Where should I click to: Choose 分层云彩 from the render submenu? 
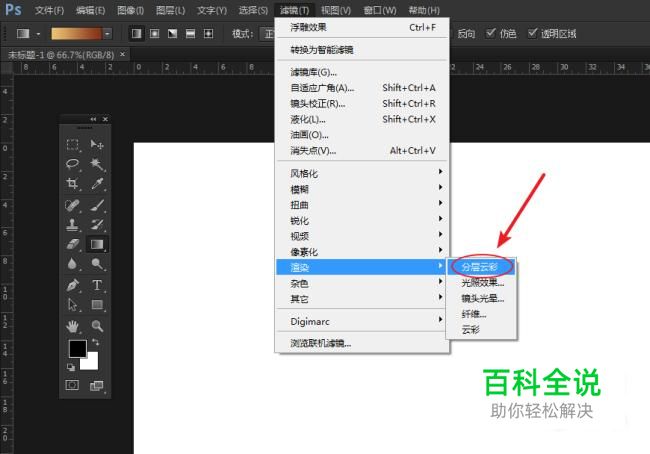point(481,267)
